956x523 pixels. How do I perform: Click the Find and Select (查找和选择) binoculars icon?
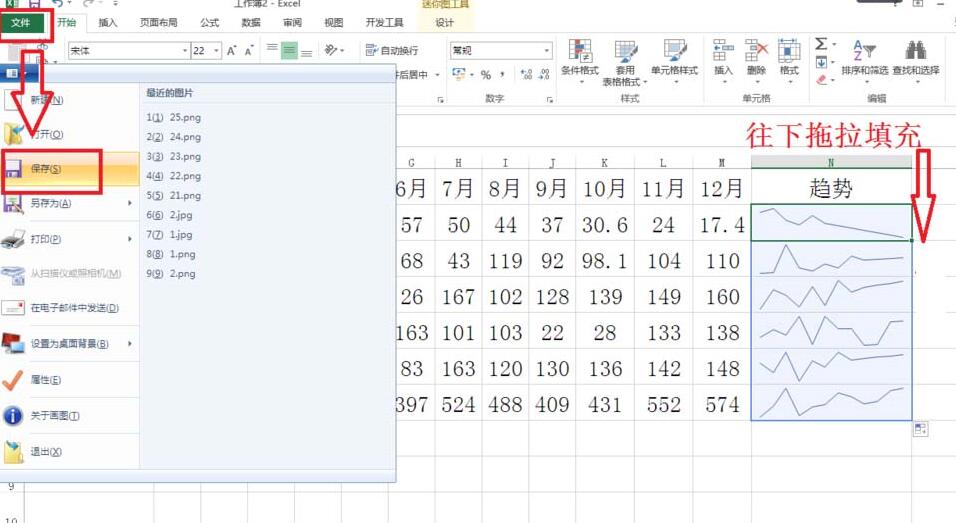[x=915, y=52]
